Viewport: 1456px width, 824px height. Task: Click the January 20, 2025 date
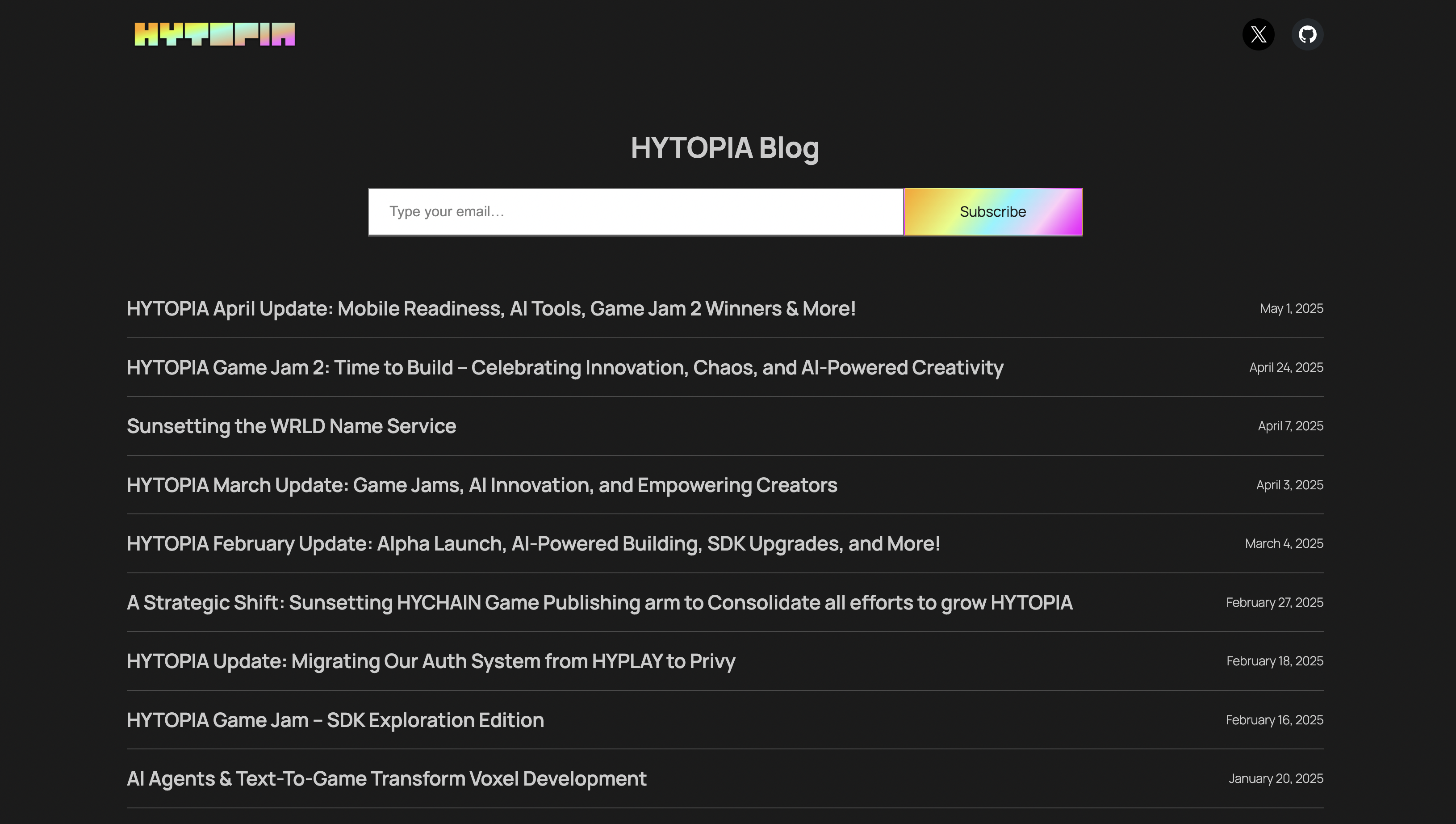click(x=1275, y=779)
